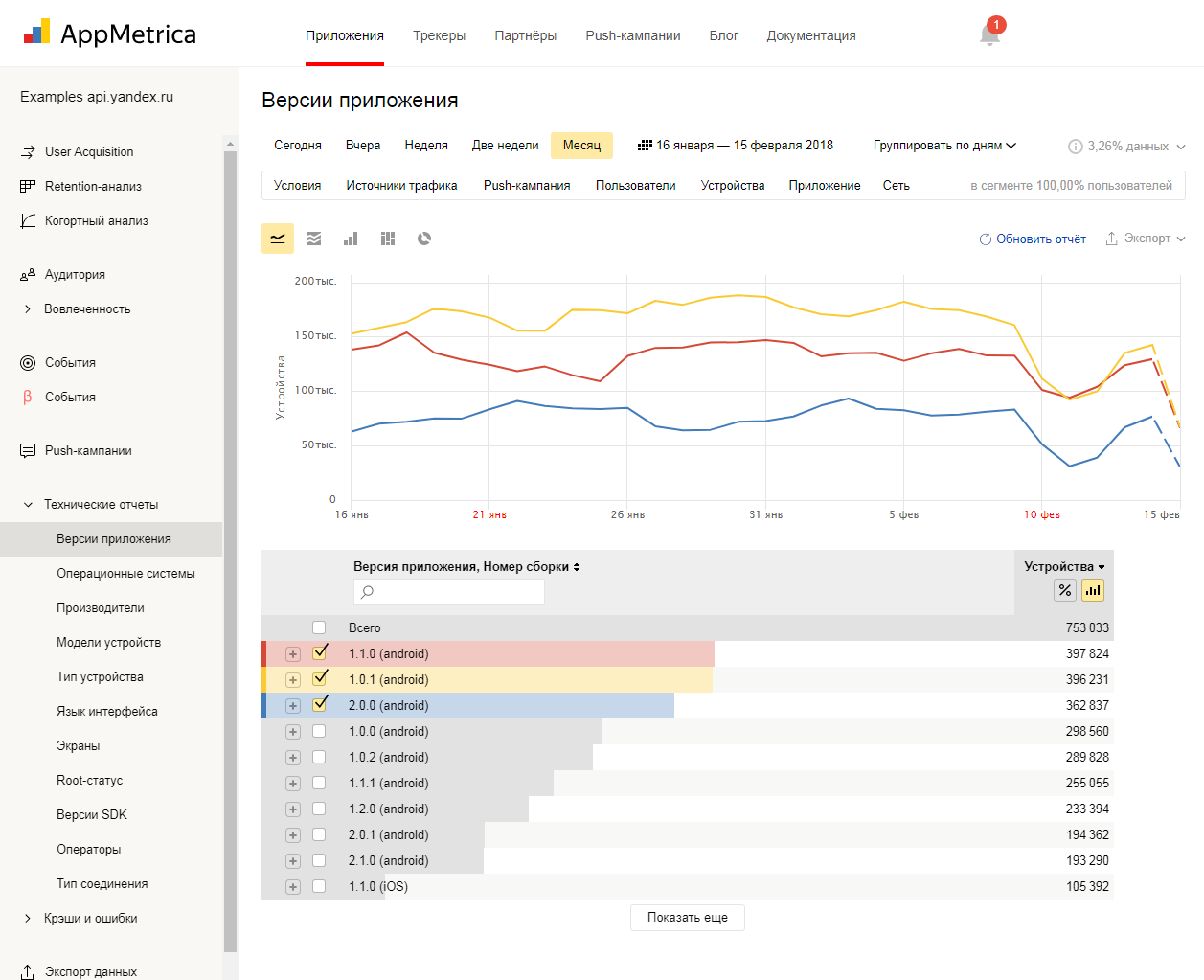Open the Группировать по дням dropdown
The image size is (1204, 980).
[x=943, y=146]
